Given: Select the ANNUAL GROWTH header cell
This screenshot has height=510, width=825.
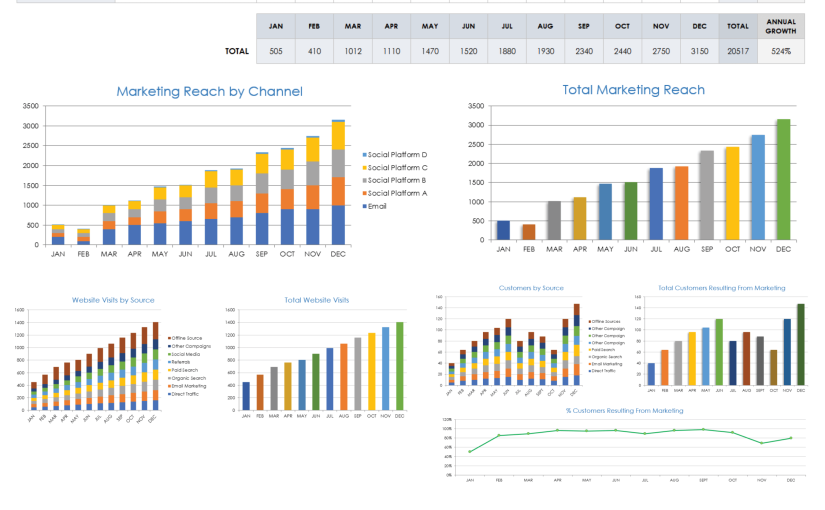Looking at the screenshot, I should point(781,26).
